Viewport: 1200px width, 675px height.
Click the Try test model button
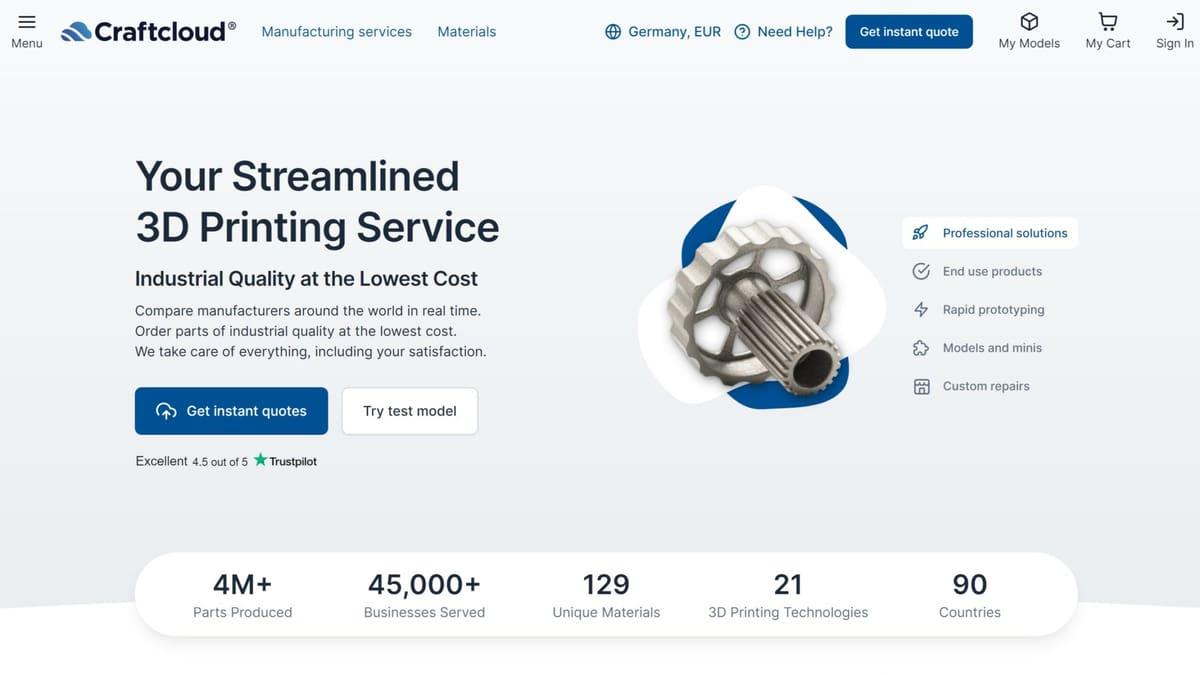tap(410, 411)
